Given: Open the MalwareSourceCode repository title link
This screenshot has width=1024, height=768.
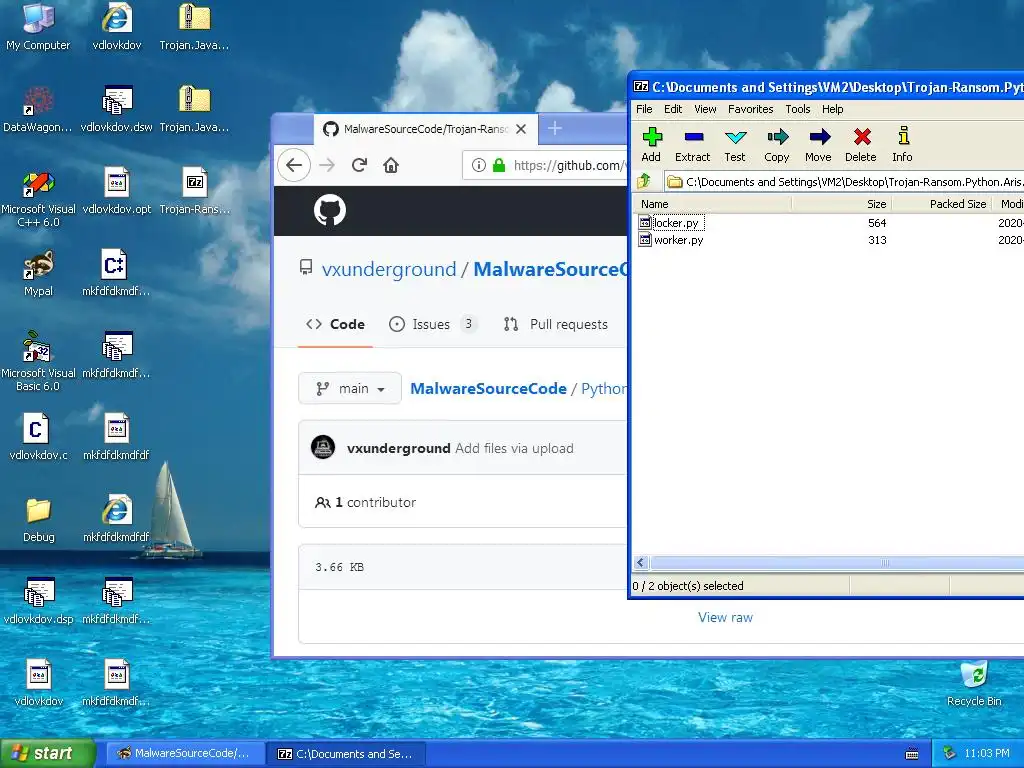Looking at the screenshot, I should 550,270.
